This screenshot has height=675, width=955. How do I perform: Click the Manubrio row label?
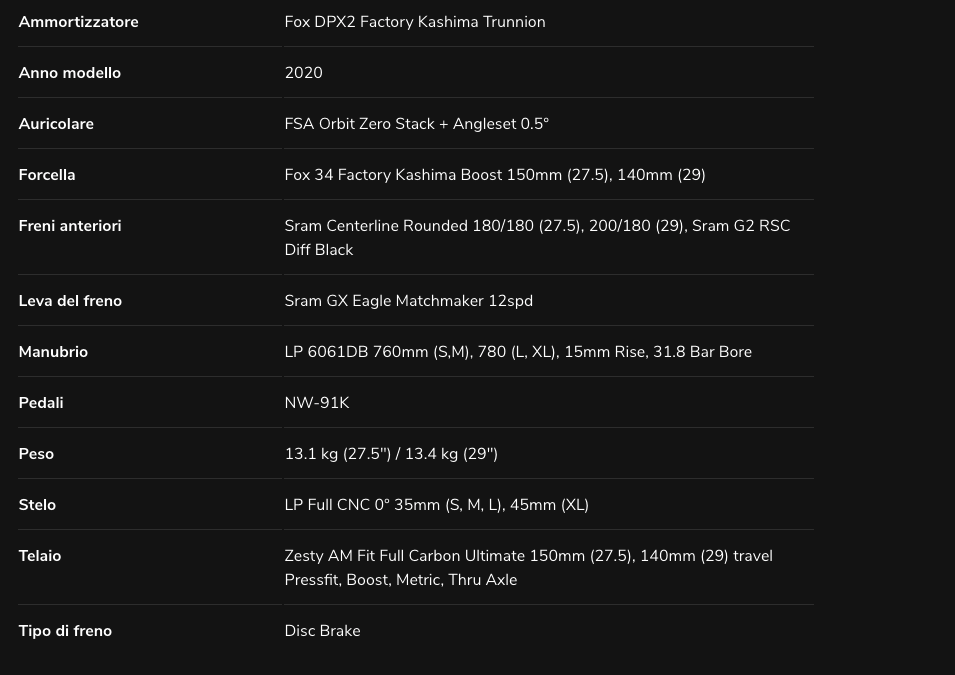coord(53,352)
